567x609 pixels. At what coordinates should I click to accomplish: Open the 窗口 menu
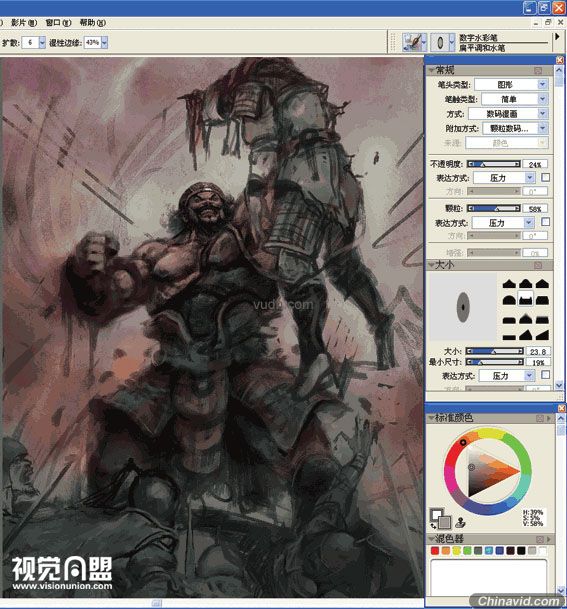(58, 23)
